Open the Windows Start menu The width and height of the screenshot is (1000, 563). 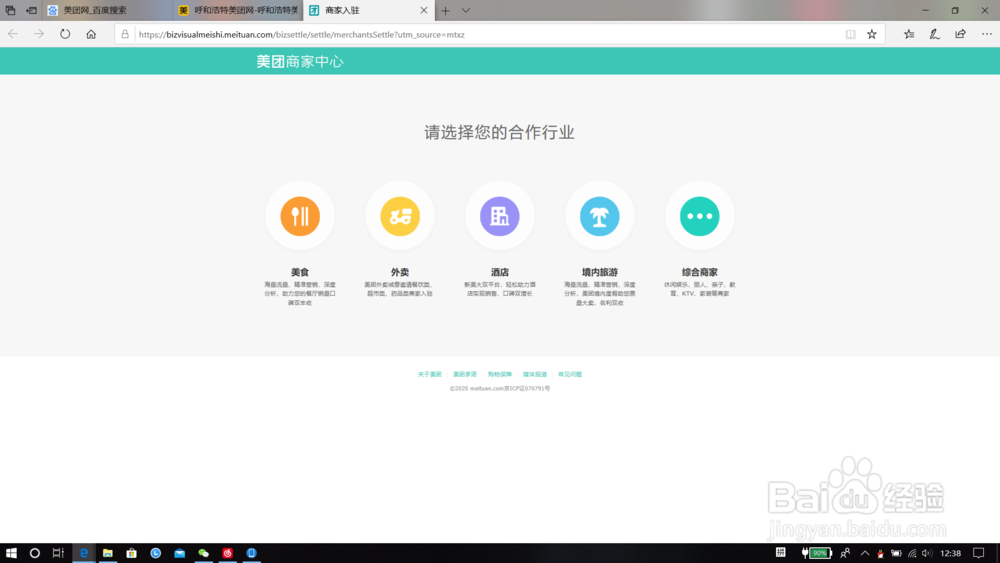(11, 553)
